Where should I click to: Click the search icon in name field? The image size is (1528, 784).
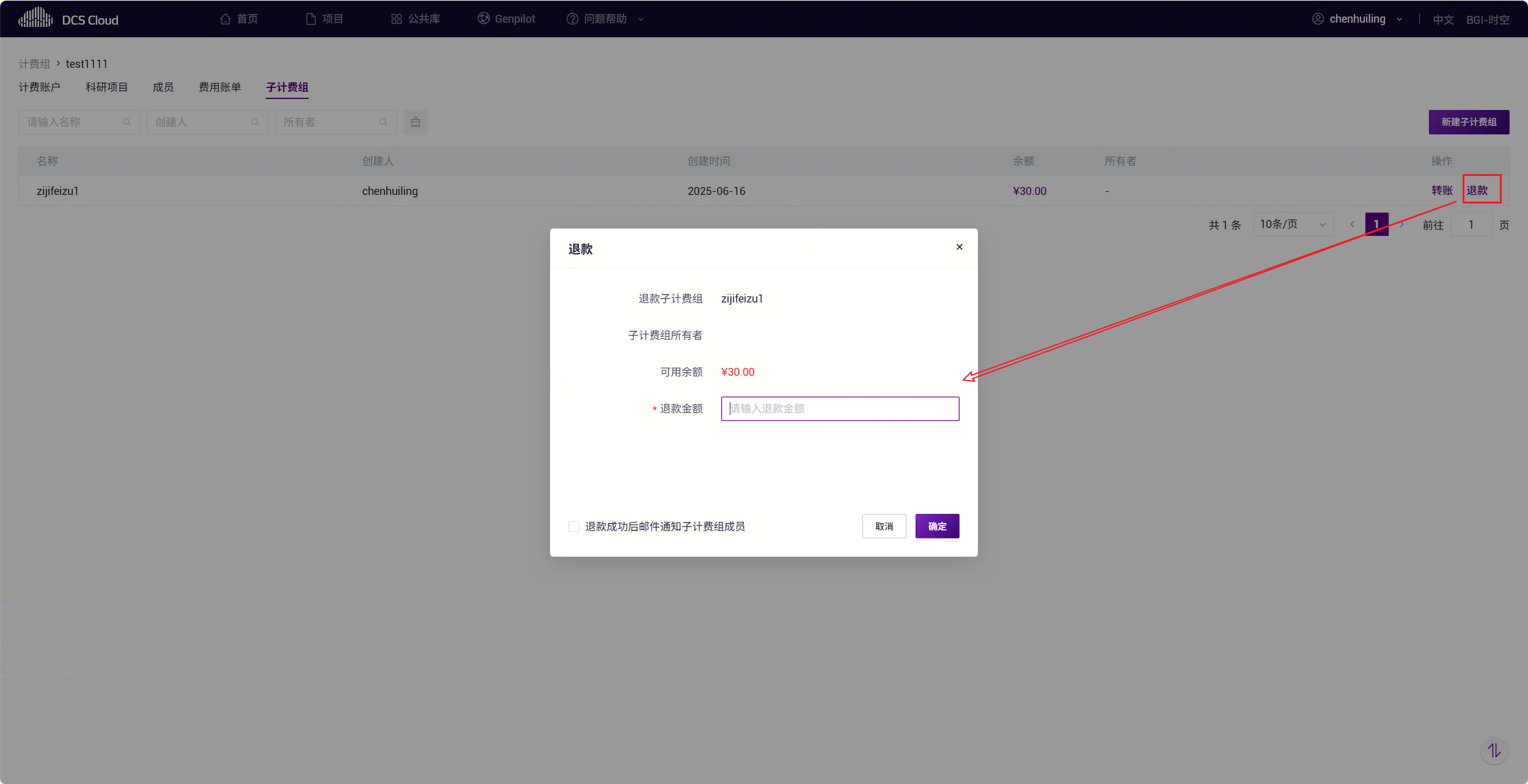coord(127,122)
